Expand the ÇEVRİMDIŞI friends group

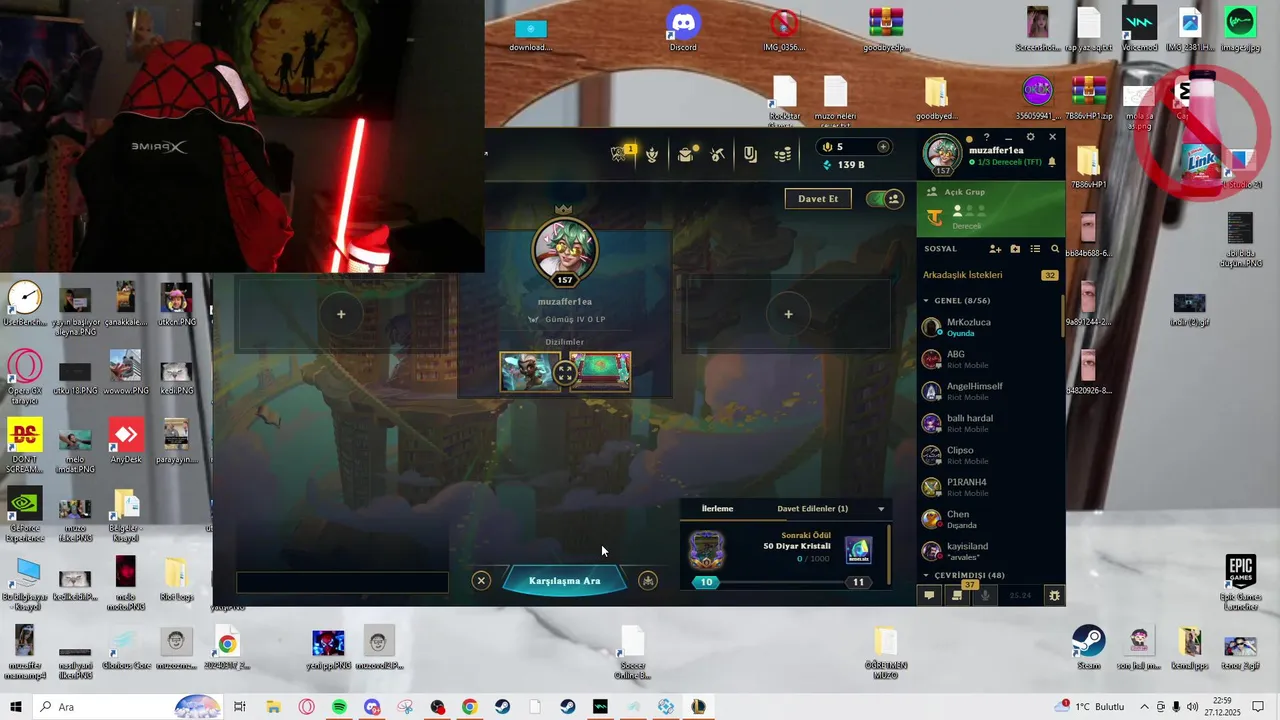pyautogui.click(x=926, y=576)
